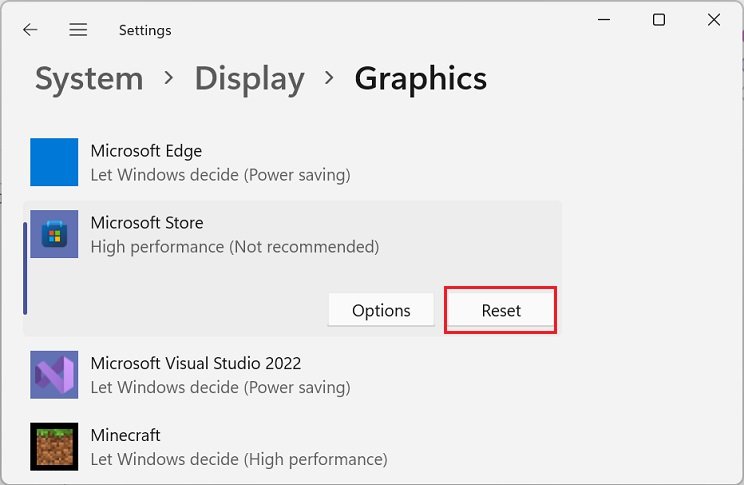The width and height of the screenshot is (744, 485).
Task: Open the hamburger navigation menu
Action: [x=78, y=30]
